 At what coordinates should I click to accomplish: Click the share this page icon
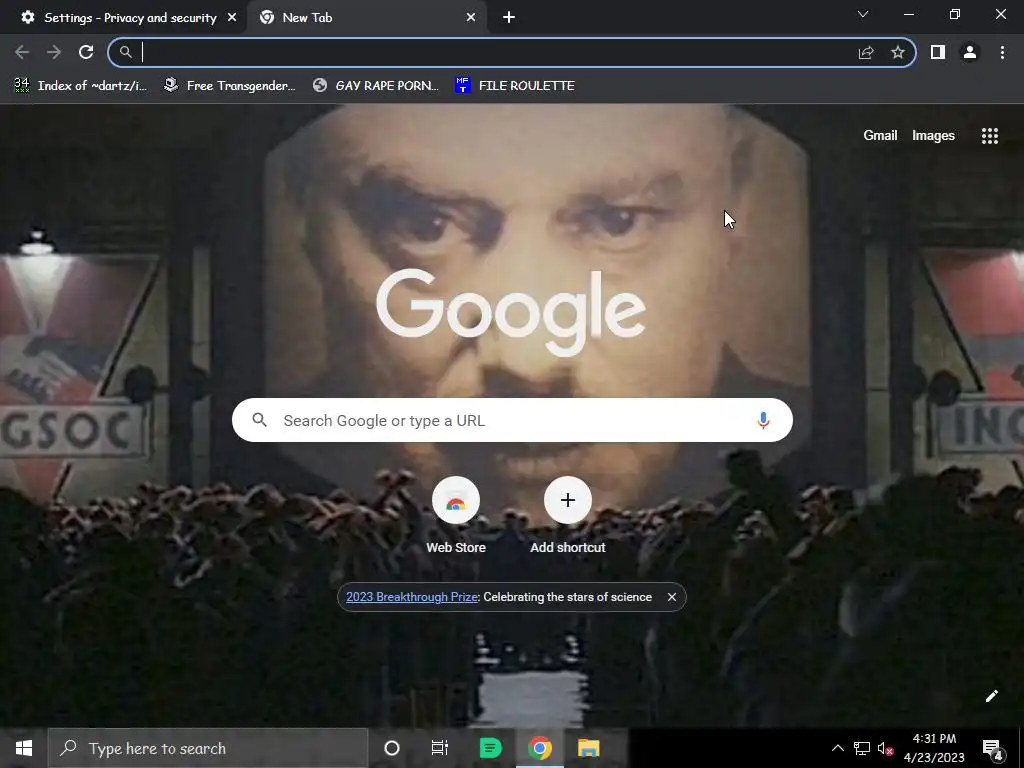(866, 52)
